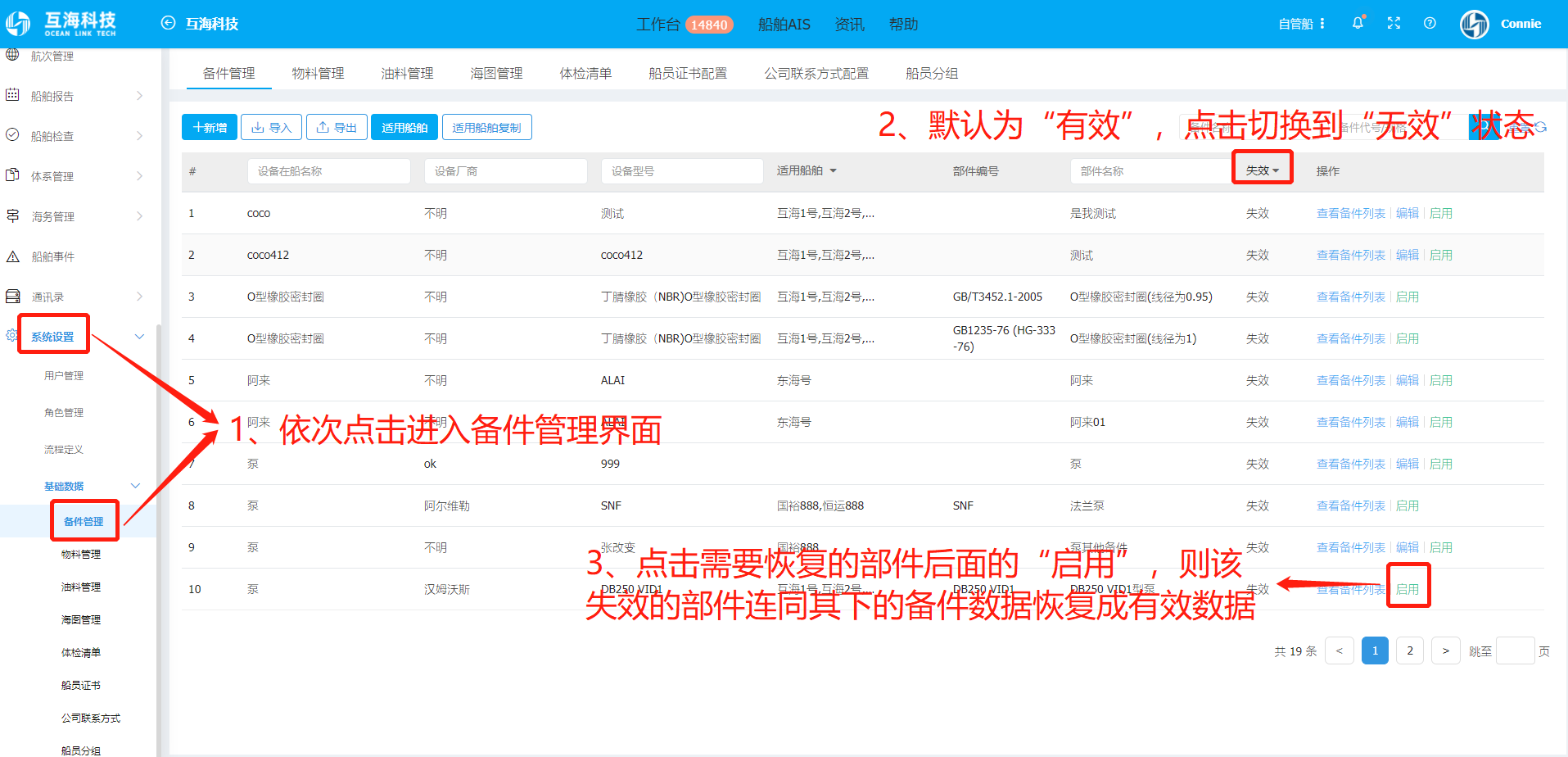Screen dimensions: 1568x757
Task: Click the gear icon for 系统设置
Action: click(11, 335)
